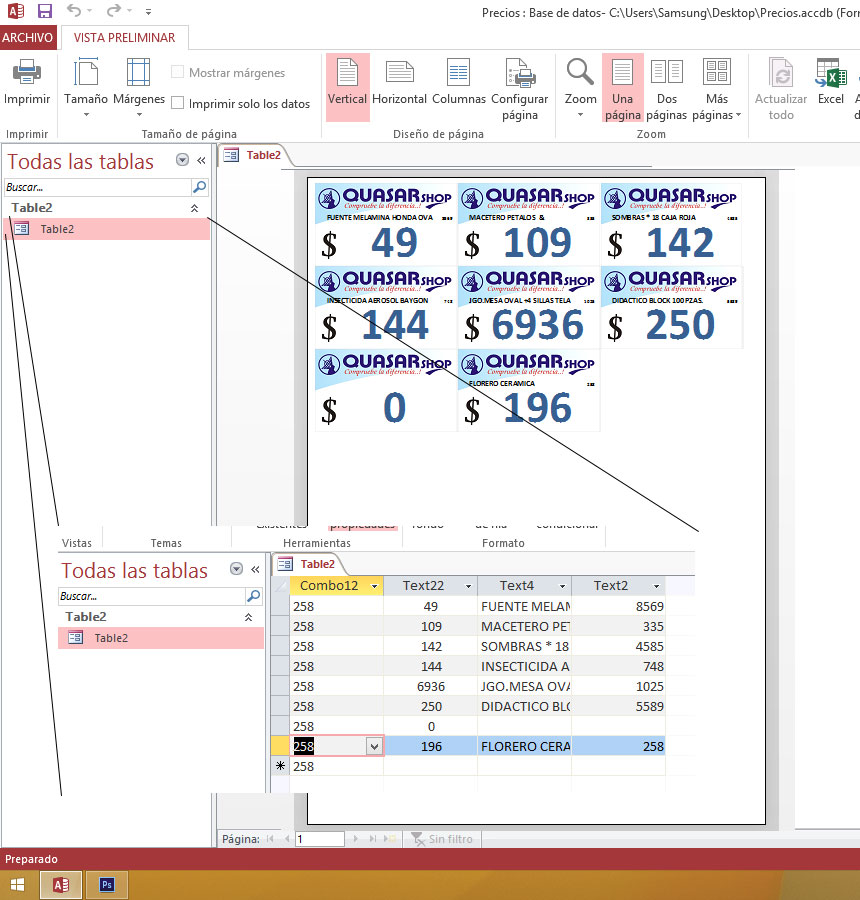
Task: Click the Buscar search box beside the print preview
Action: [x=98, y=187]
